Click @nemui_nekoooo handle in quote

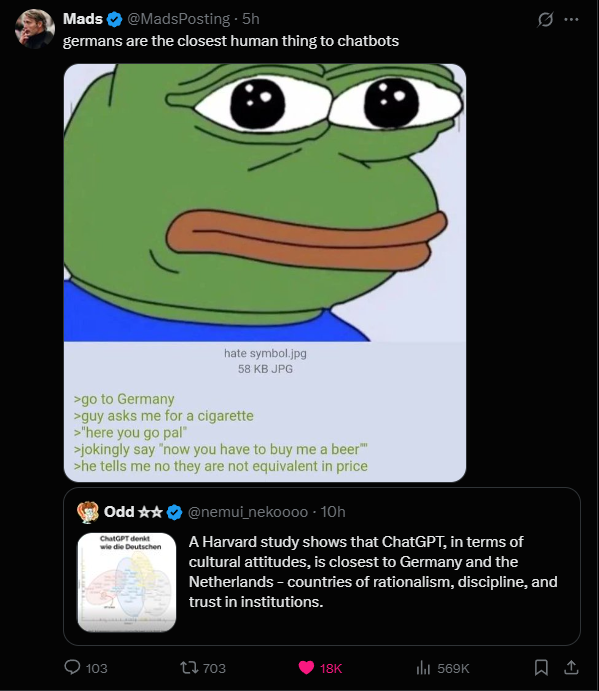[x=248, y=512]
